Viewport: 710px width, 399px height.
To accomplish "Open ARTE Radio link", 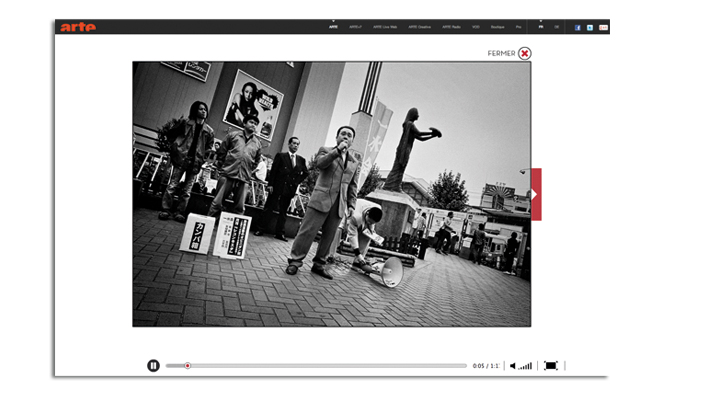I will pyautogui.click(x=451, y=27).
